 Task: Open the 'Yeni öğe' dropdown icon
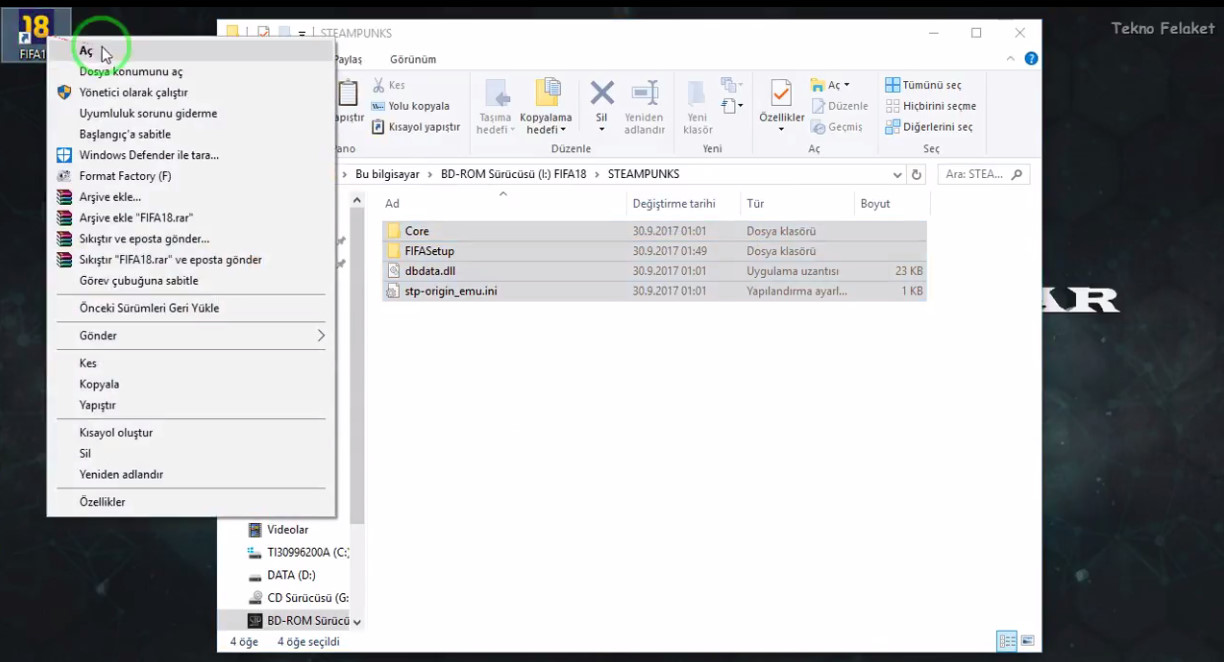[733, 85]
